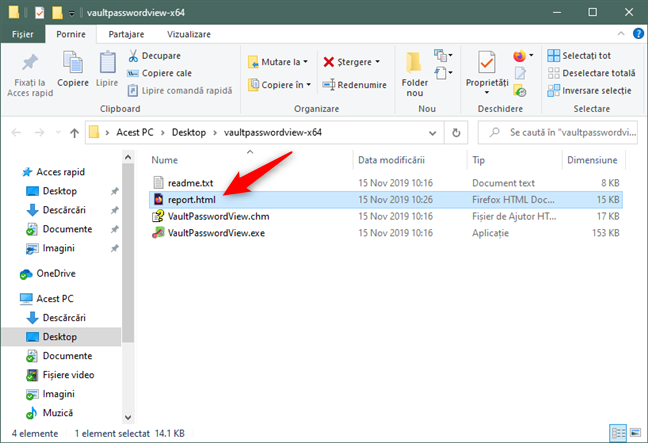This screenshot has width=648, height=443.
Task: Expand Ștergere dropdown arrow
Action: (x=378, y=62)
